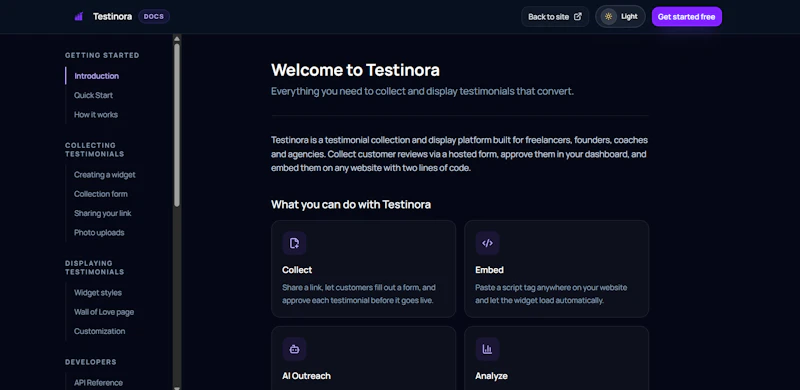The width and height of the screenshot is (800, 390).
Task: Open the Creating a widget page
Action: pyautogui.click(x=105, y=175)
